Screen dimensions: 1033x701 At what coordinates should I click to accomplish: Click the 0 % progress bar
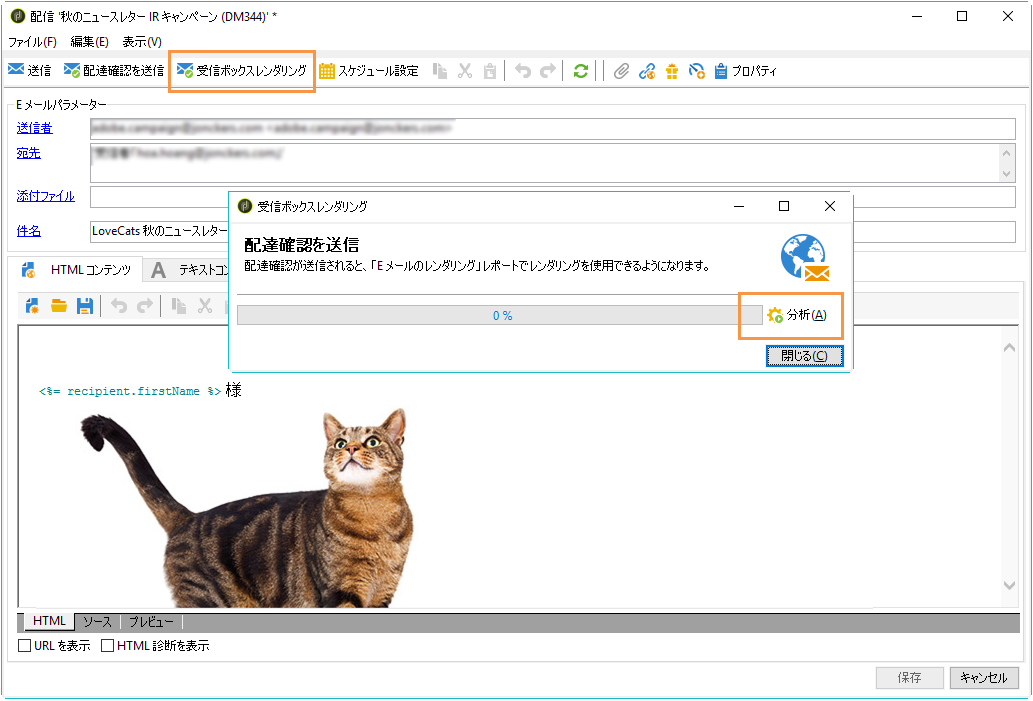pyautogui.click(x=499, y=316)
